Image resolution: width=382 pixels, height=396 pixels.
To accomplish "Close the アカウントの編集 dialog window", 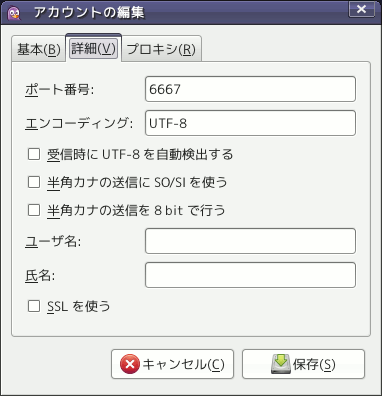I will click(361, 9).
